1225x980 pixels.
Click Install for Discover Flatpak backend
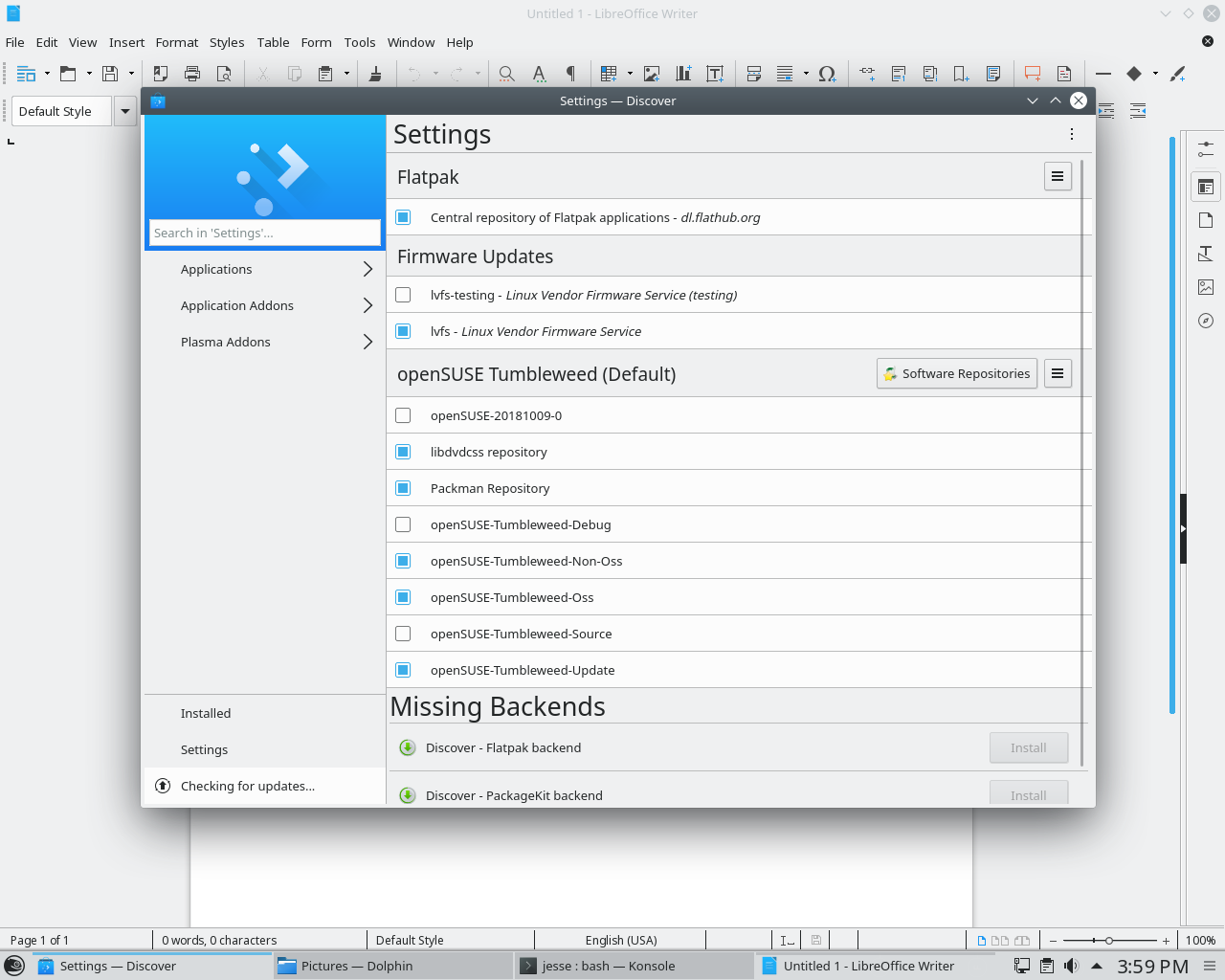tap(1029, 747)
